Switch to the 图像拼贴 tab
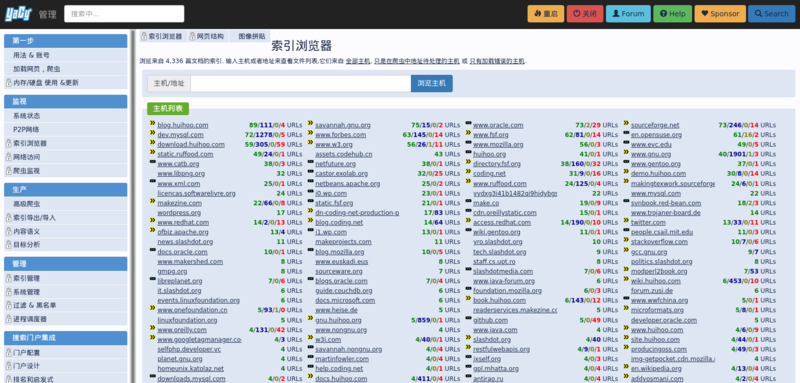The width and height of the screenshot is (800, 383). tap(249, 36)
